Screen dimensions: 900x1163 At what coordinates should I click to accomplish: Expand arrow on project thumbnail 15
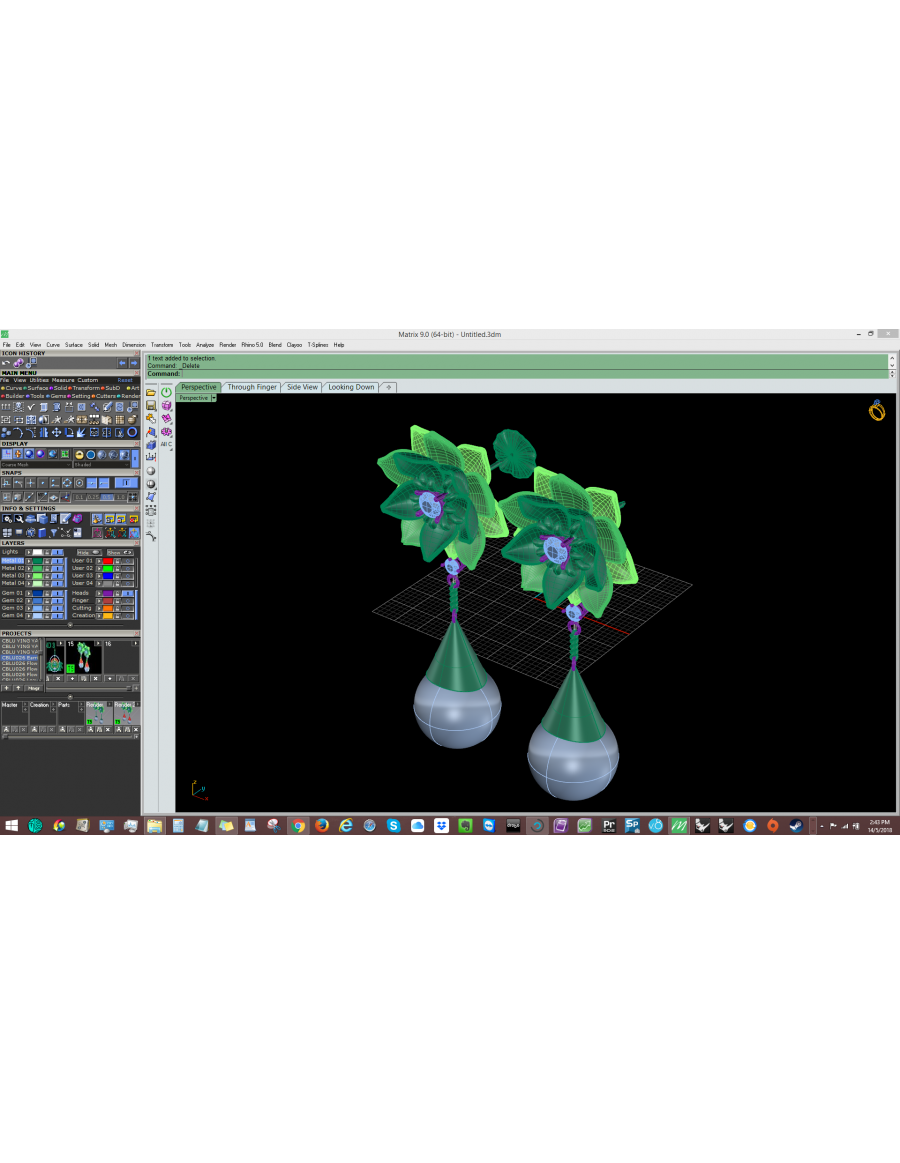click(x=98, y=643)
